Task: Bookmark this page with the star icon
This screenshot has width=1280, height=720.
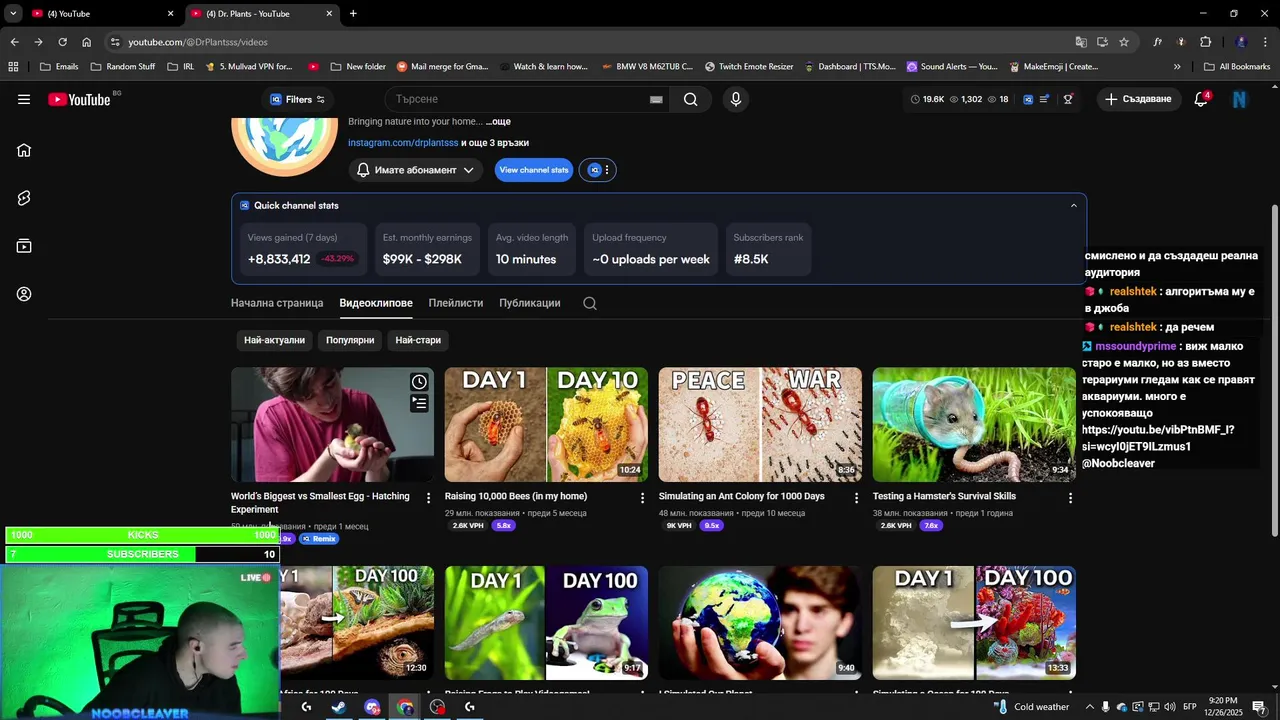Action: [x=1124, y=42]
